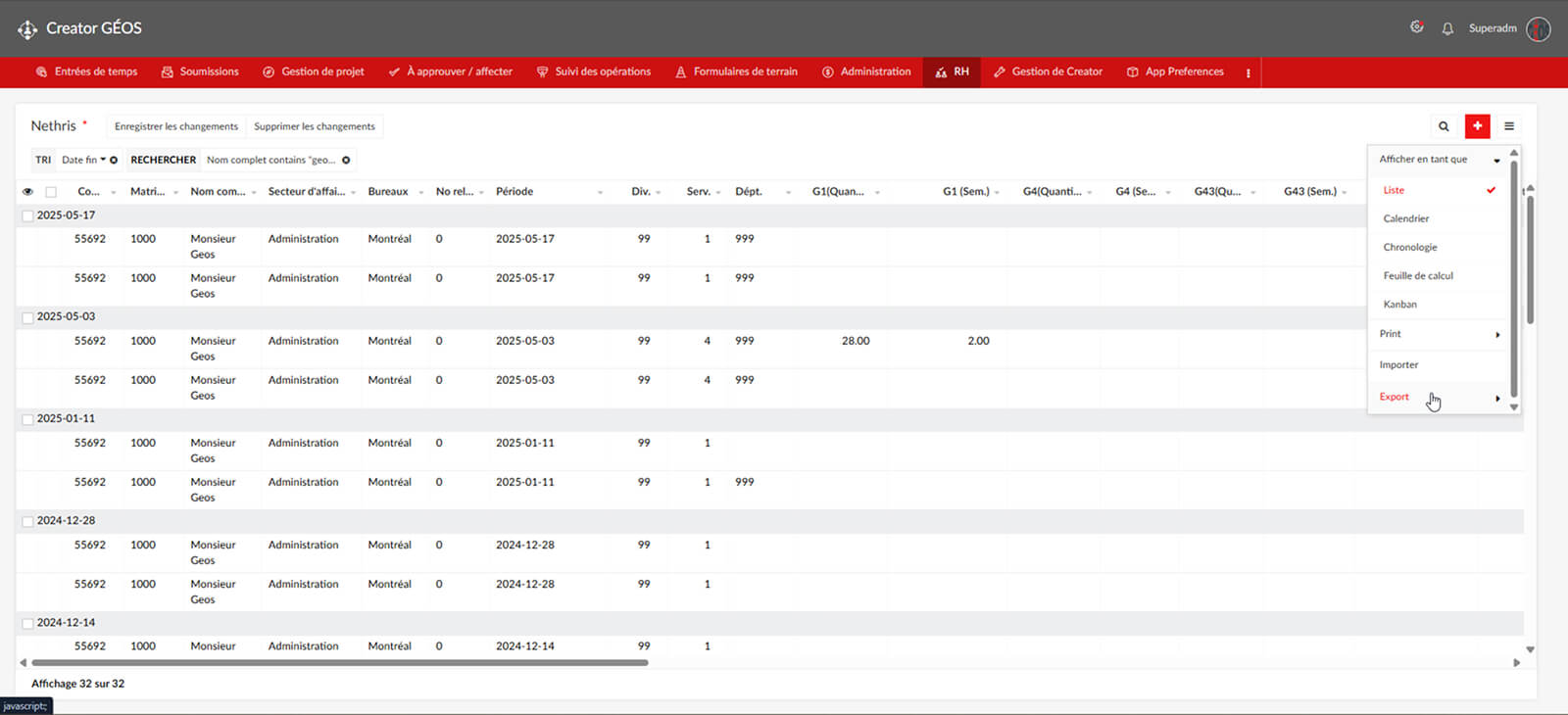Image resolution: width=1568 pixels, height=715 pixels.
Task: Tick the select-all checkbox in header
Action: click(51, 192)
